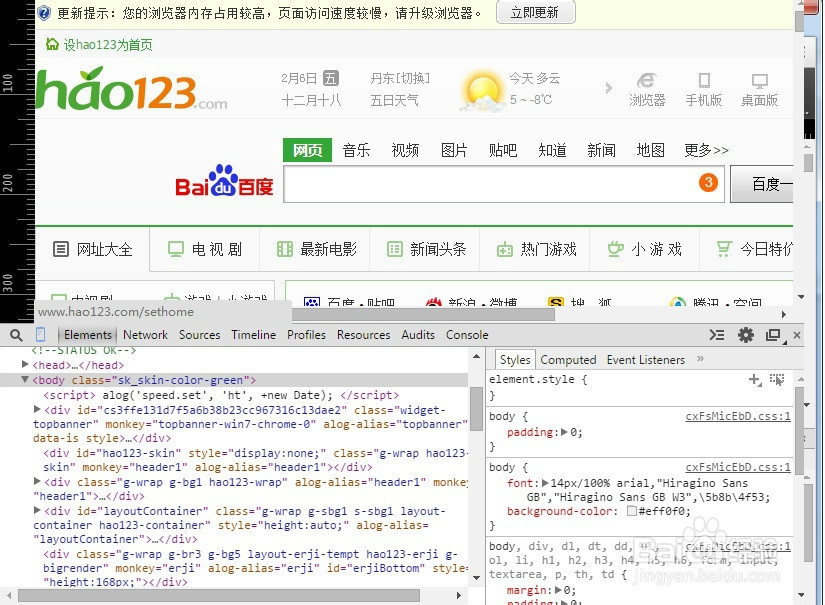Click the 百度一下 search button
Viewport: 825px width, 605px height.
762,184
